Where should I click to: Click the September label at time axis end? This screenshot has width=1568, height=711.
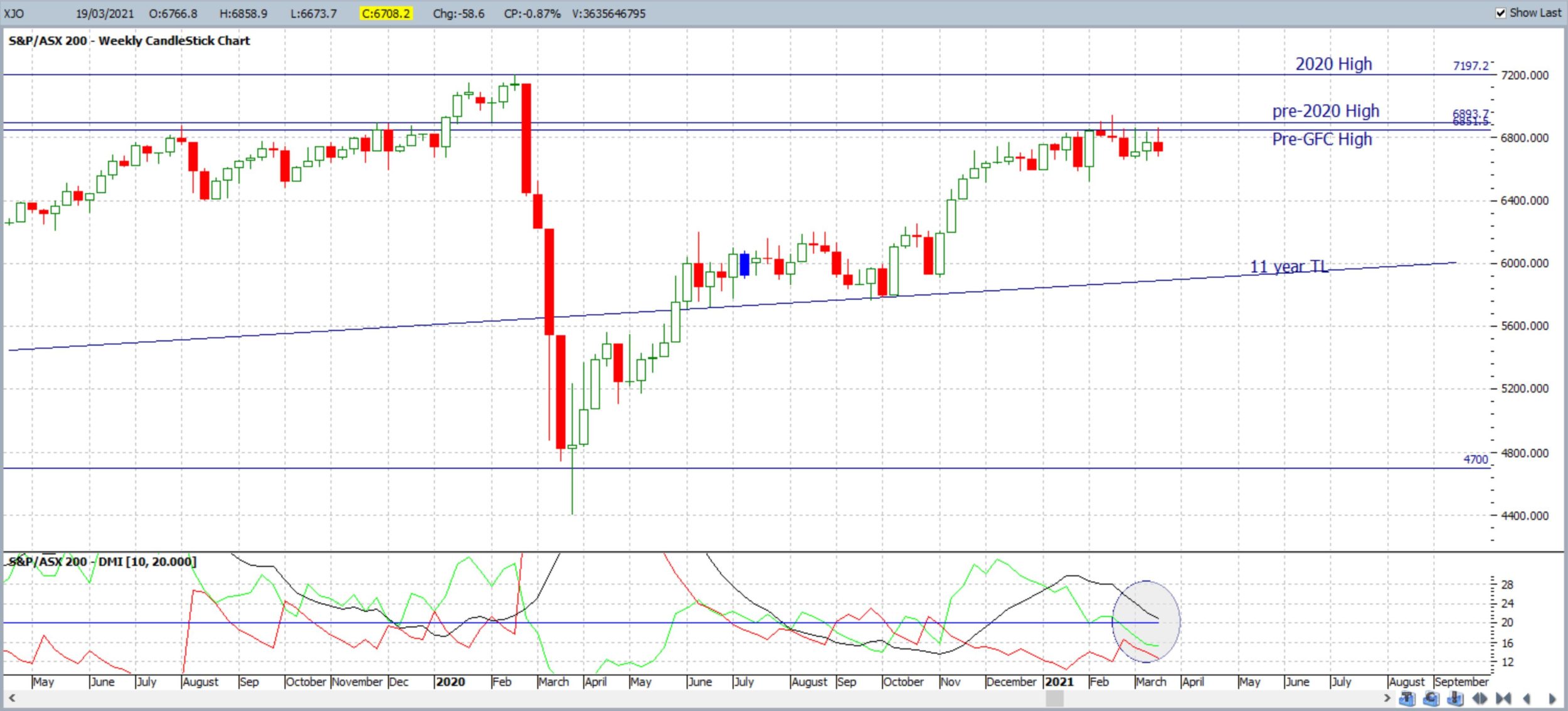click(1461, 682)
